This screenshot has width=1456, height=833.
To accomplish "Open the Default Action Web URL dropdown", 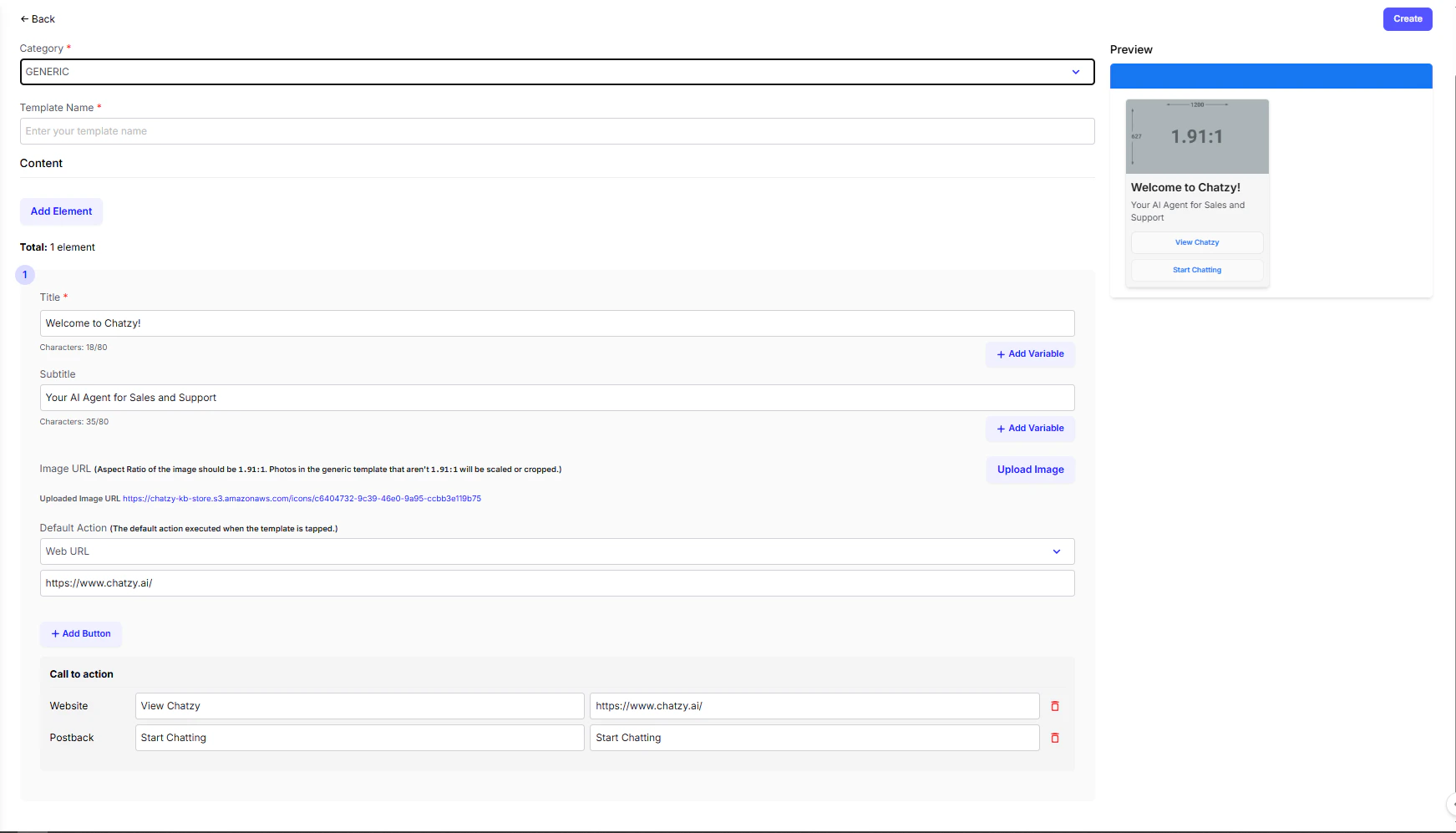I will pyautogui.click(x=557, y=551).
